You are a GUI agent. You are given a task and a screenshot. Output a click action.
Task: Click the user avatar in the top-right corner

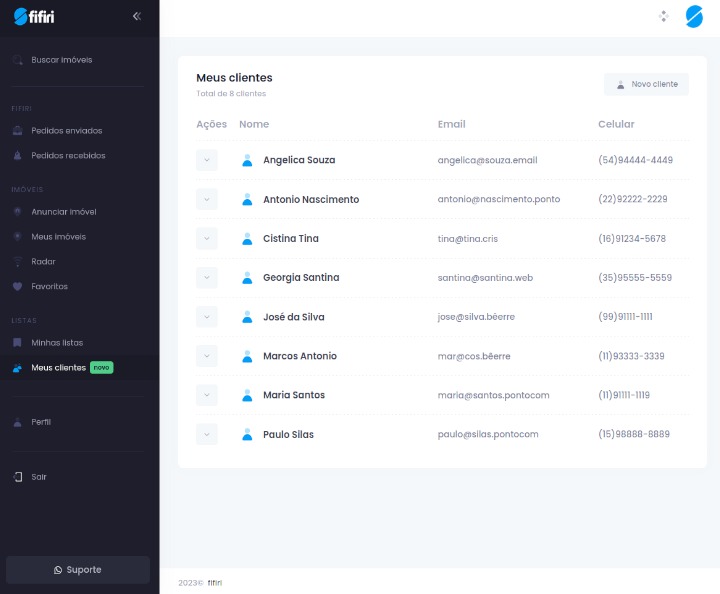click(694, 16)
